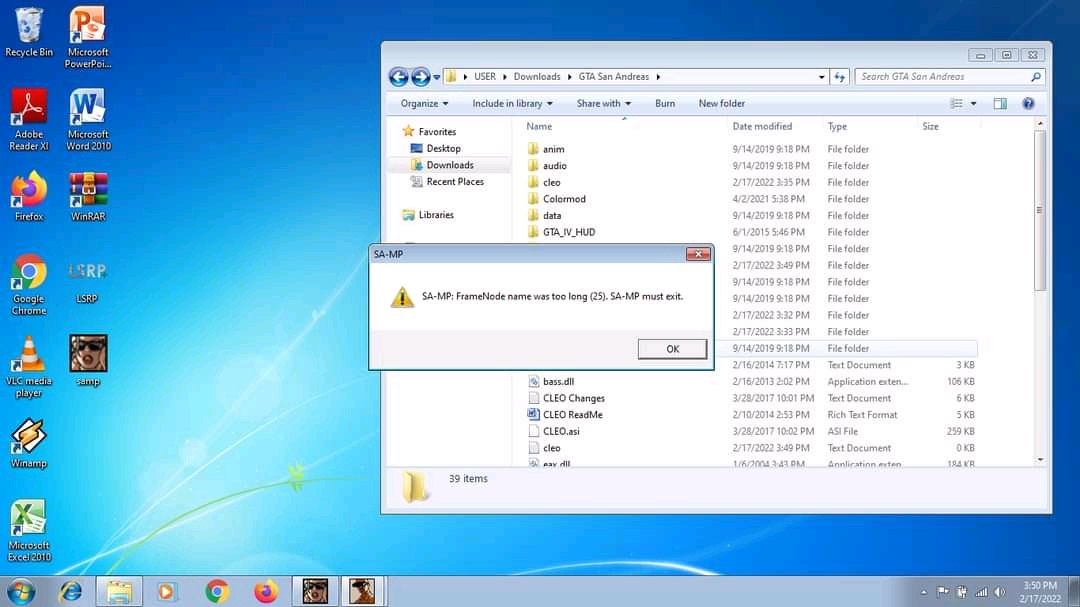
Task: Expand the address bar history dropdown
Action: pyautogui.click(x=822, y=76)
